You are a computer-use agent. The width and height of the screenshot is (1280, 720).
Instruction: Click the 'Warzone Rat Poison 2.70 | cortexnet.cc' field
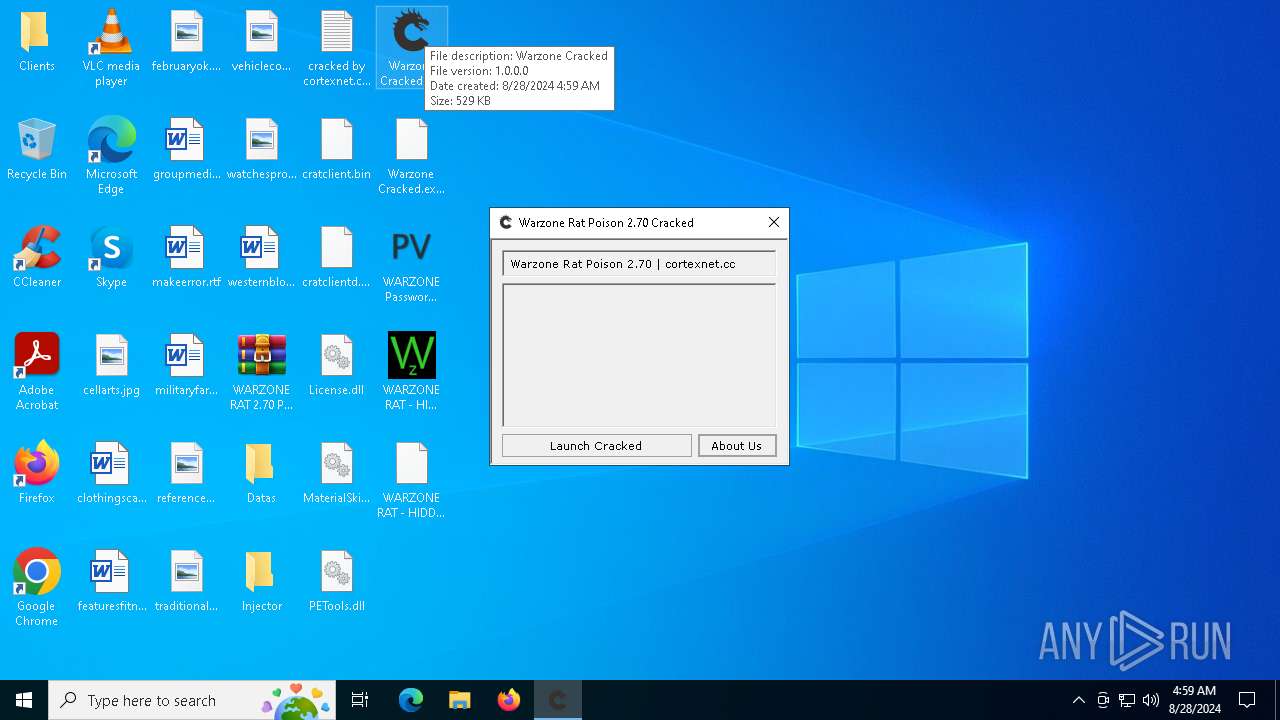pos(639,264)
